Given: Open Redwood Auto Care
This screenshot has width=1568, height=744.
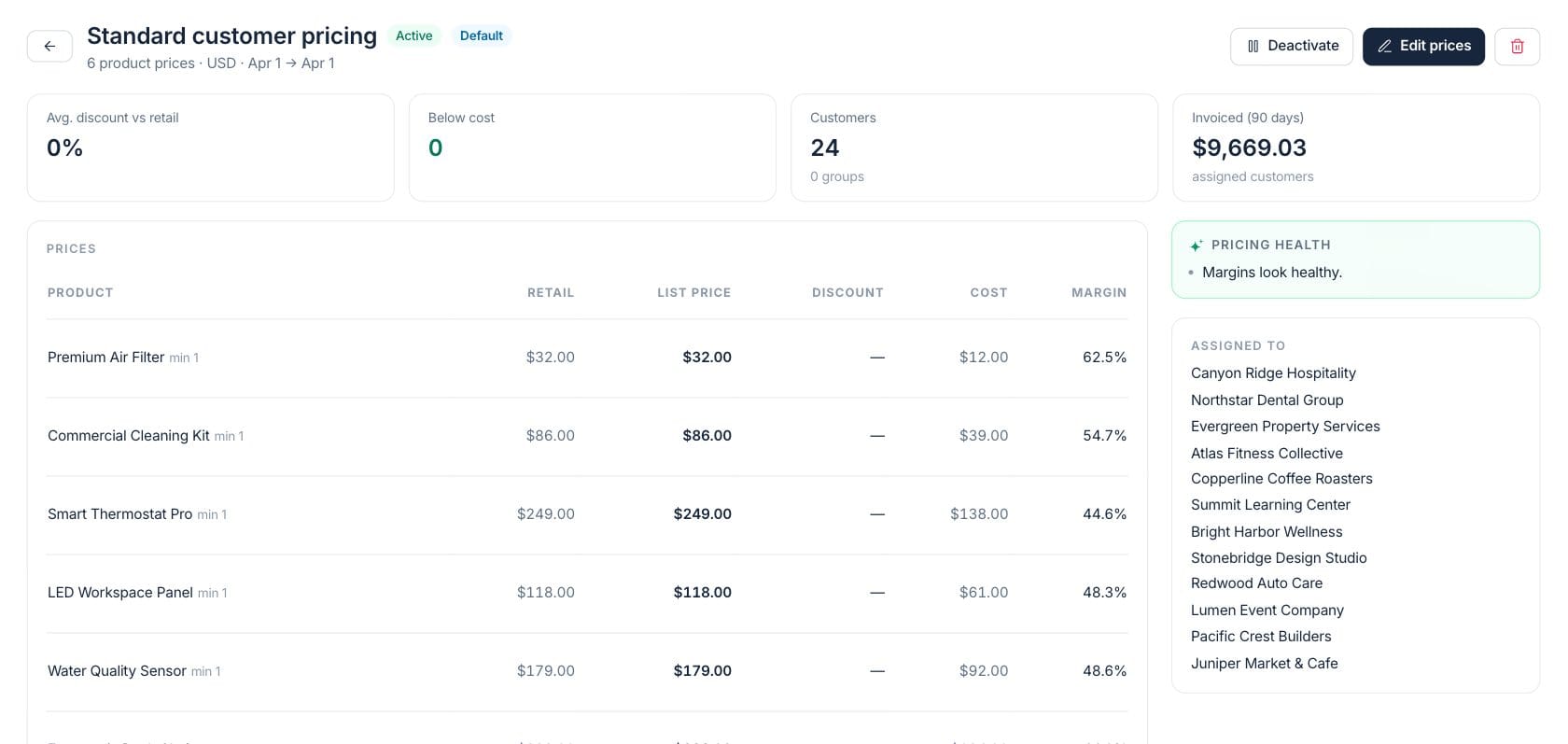Looking at the screenshot, I should click(1256, 583).
